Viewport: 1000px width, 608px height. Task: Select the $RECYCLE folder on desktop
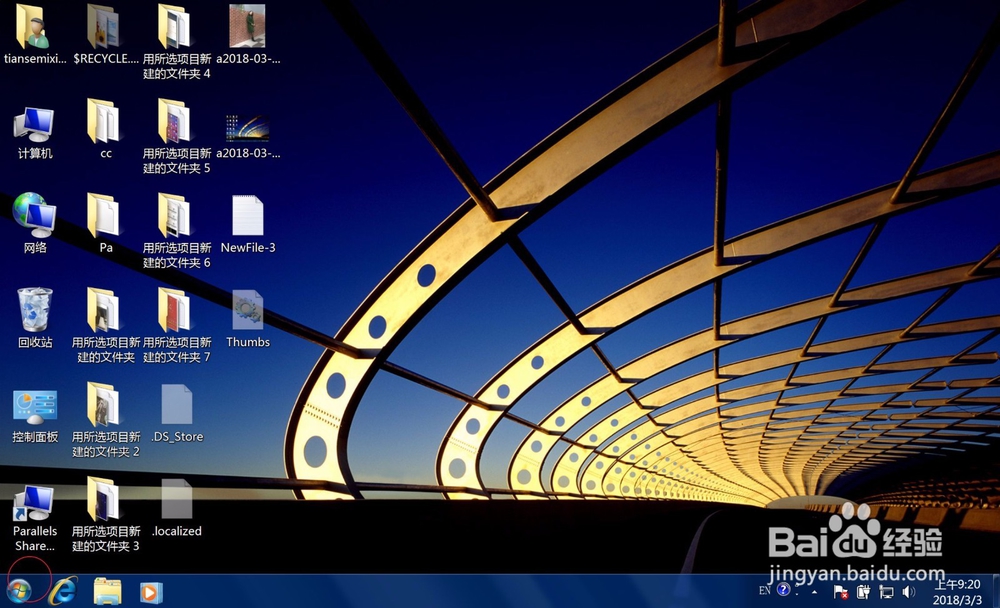[x=105, y=28]
